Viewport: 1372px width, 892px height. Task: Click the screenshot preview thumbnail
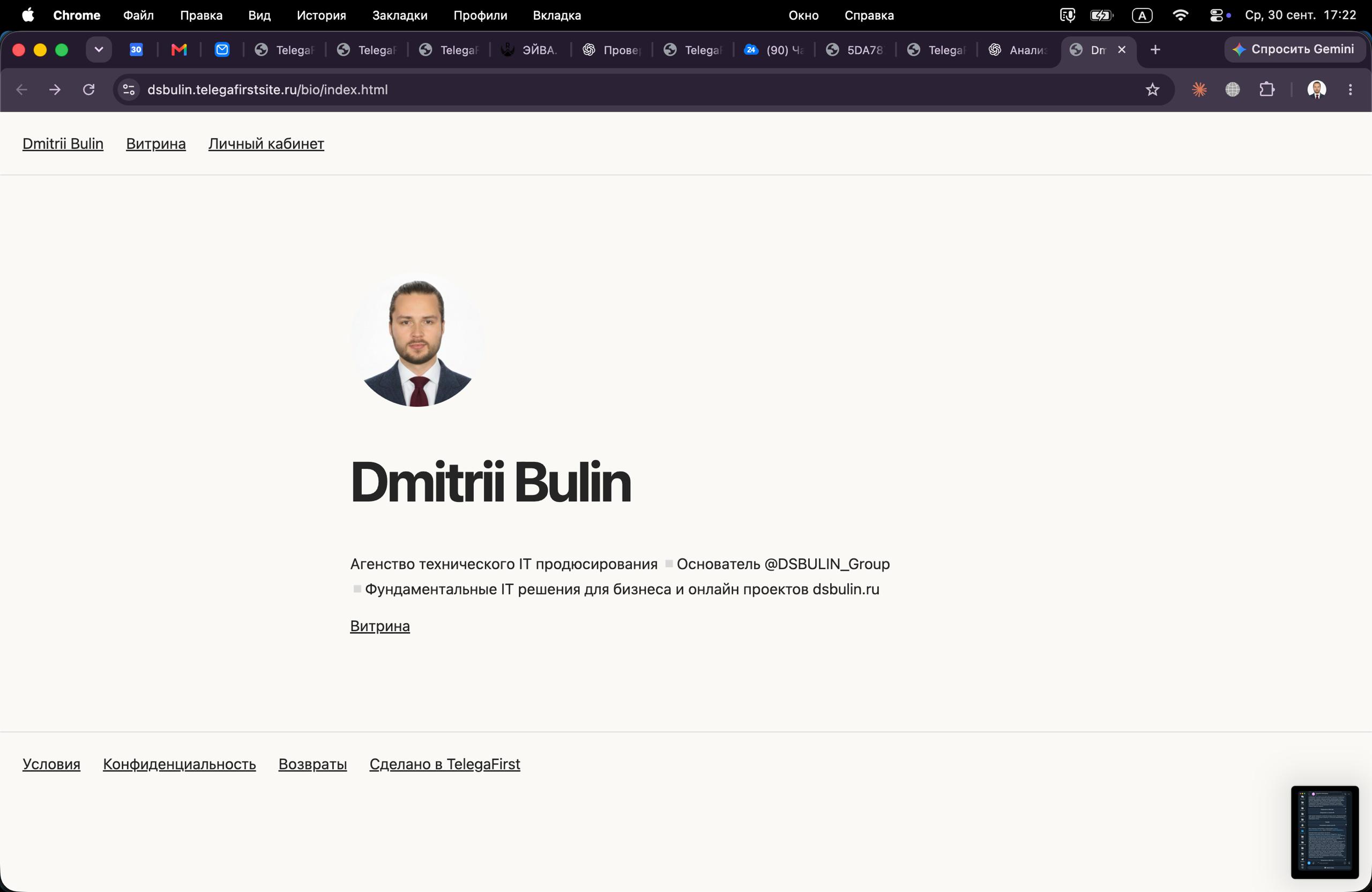point(1325,832)
